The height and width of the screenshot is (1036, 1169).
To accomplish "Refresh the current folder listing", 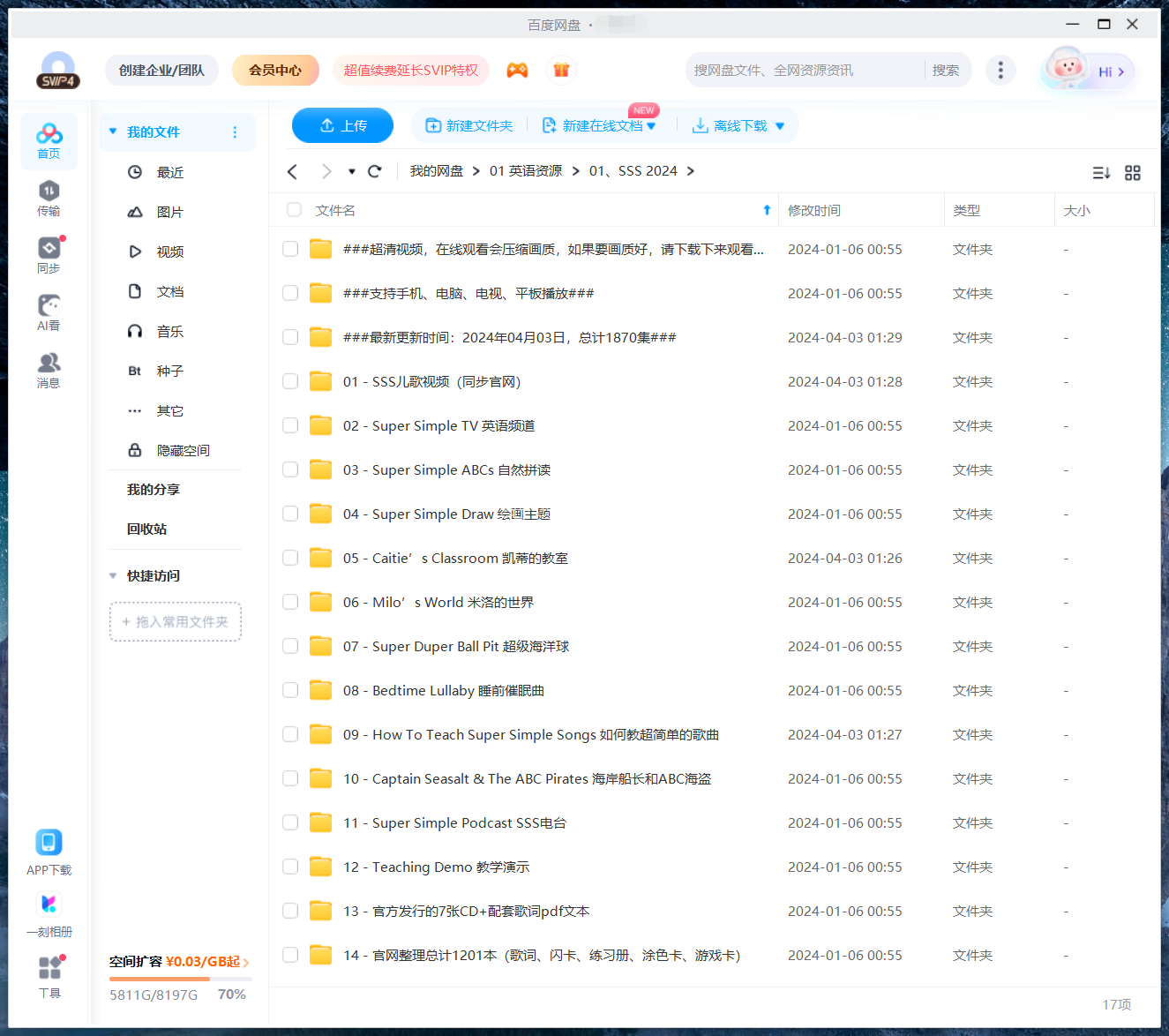I will [375, 171].
